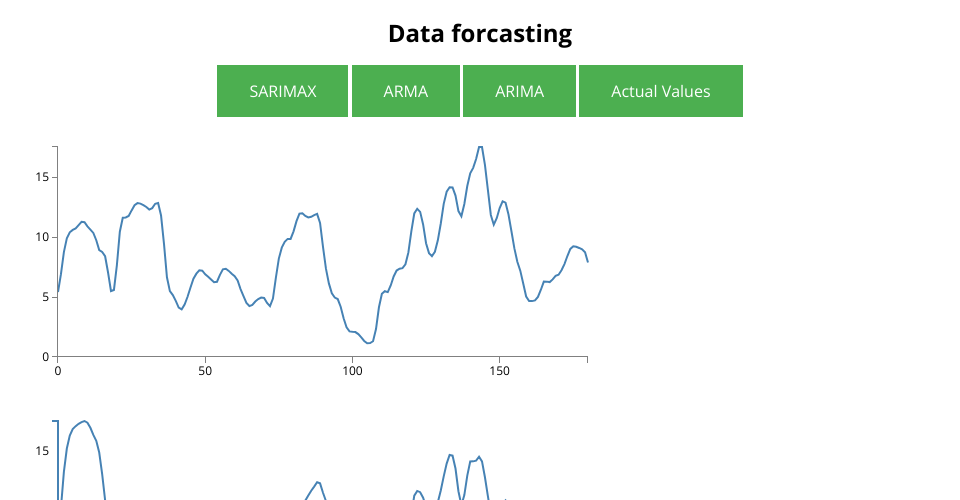Click the starting point of the top chart line
The image size is (960, 500).
[x=58, y=292]
